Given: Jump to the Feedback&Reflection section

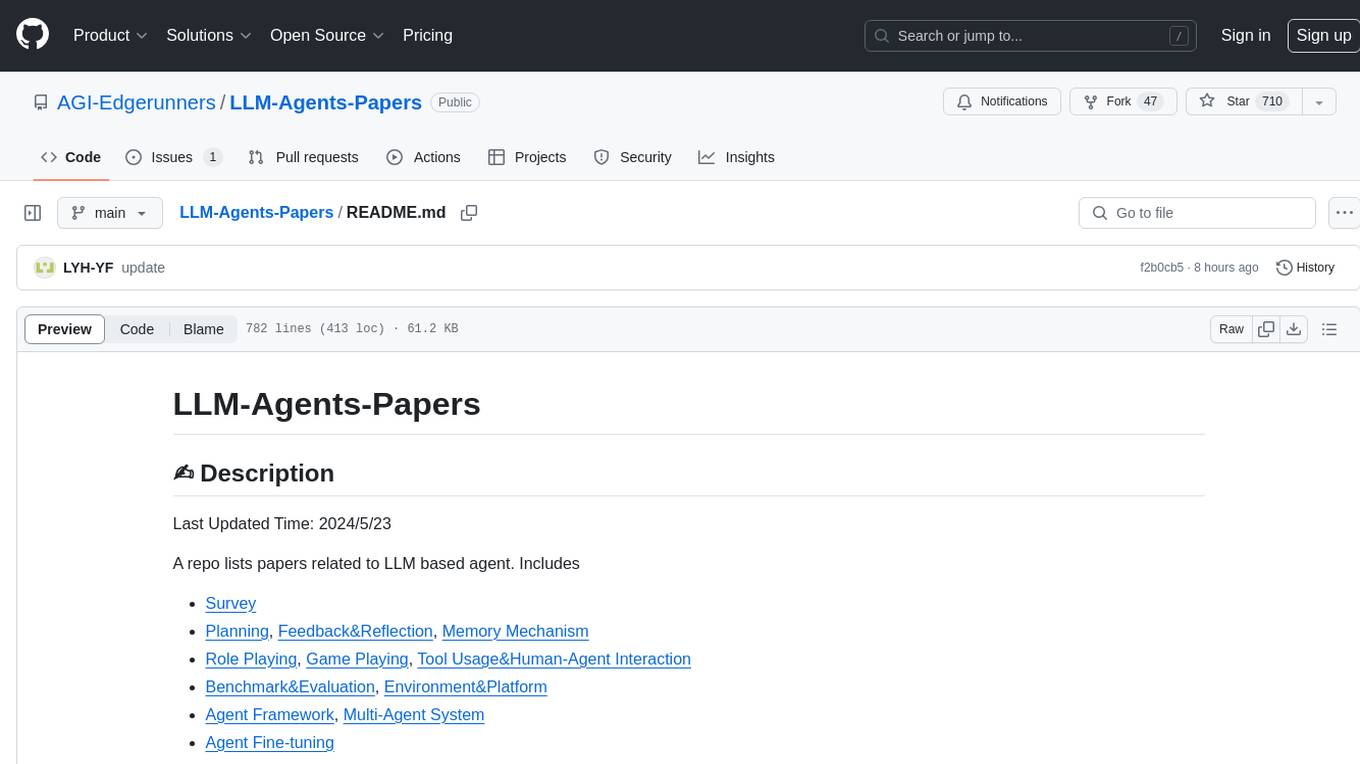Looking at the screenshot, I should (x=355, y=631).
